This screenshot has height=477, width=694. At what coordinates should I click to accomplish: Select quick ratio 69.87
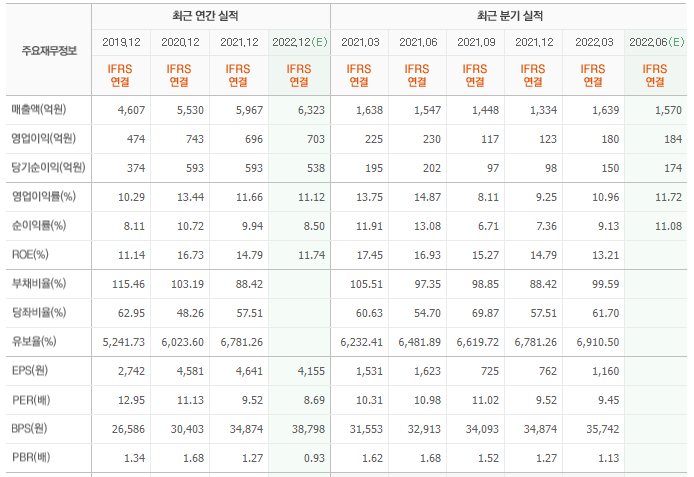pyautogui.click(x=486, y=313)
